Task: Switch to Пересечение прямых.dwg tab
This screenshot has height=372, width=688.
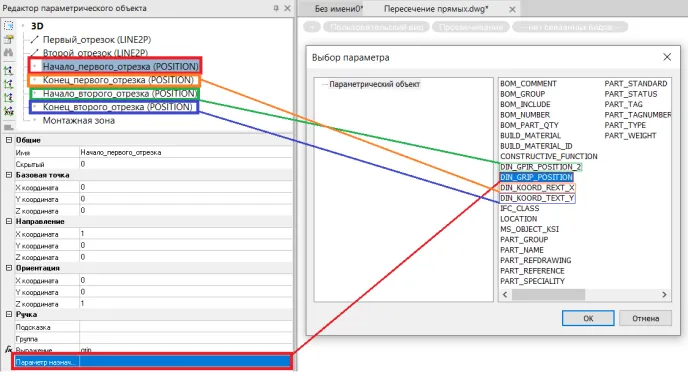Action: click(436, 9)
